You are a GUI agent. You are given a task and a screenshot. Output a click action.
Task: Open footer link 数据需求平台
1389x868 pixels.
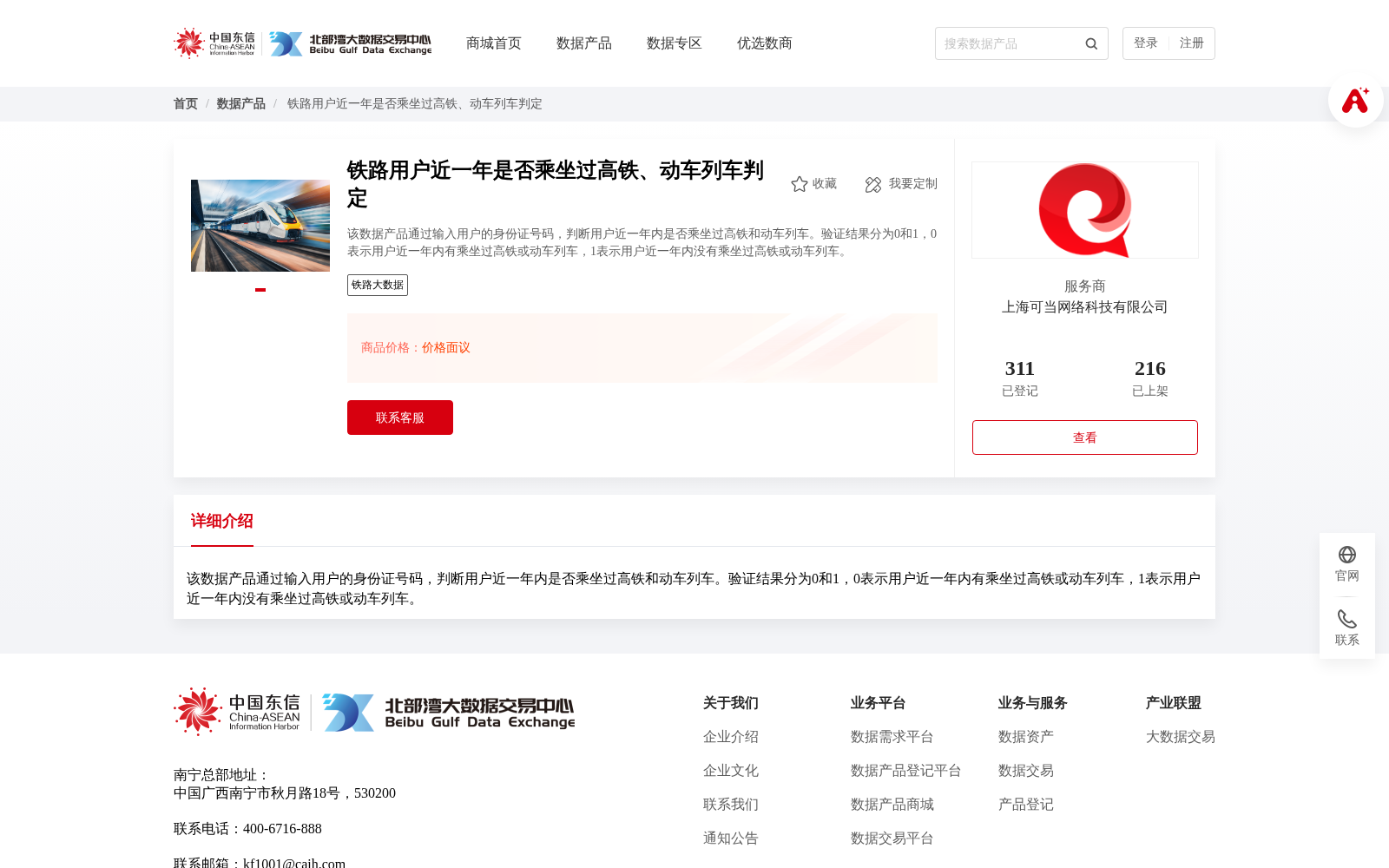pos(892,737)
